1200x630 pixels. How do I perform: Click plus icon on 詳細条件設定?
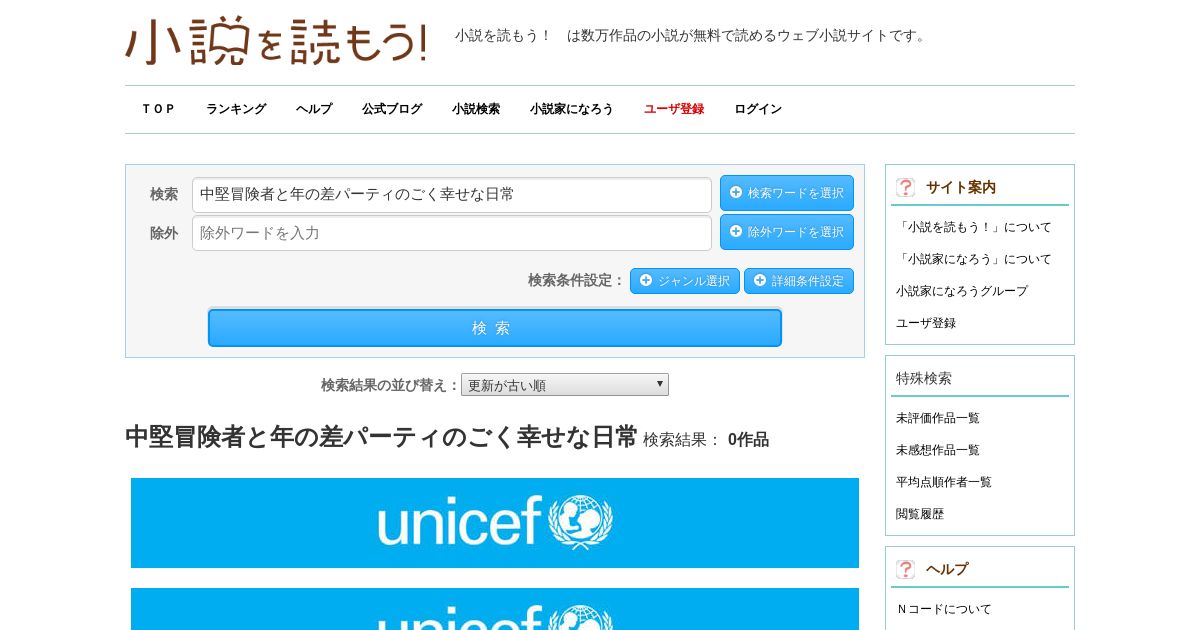760,280
